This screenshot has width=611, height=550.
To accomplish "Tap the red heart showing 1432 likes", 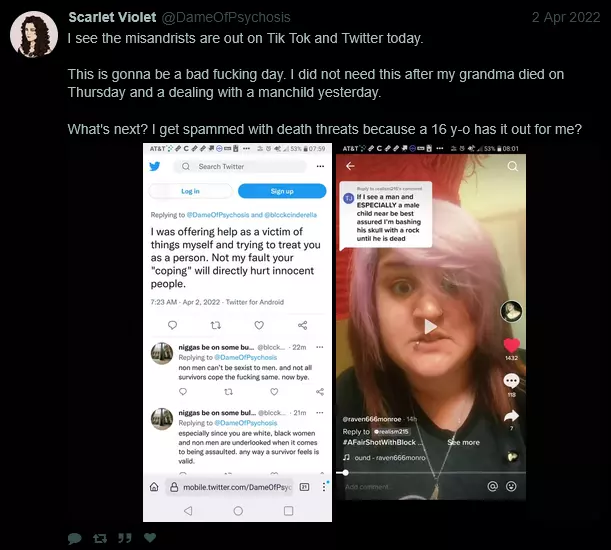I will [x=511, y=345].
